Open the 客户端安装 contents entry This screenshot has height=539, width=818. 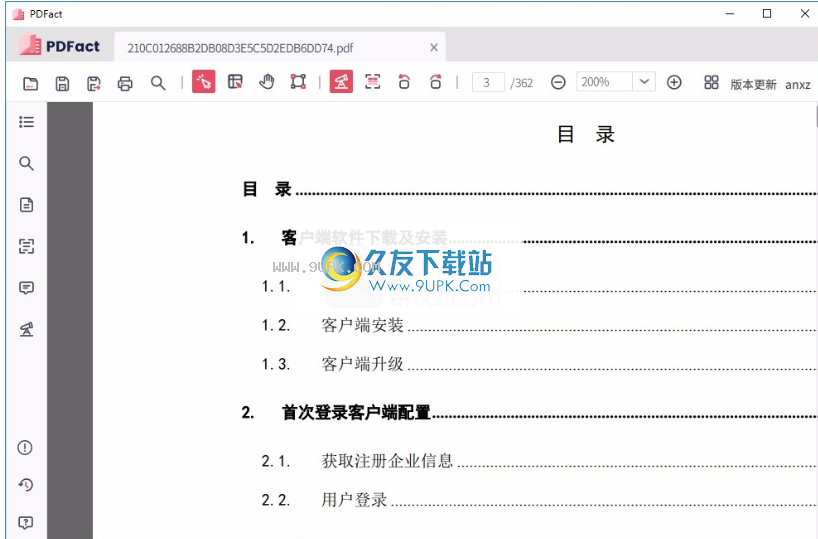click(362, 325)
